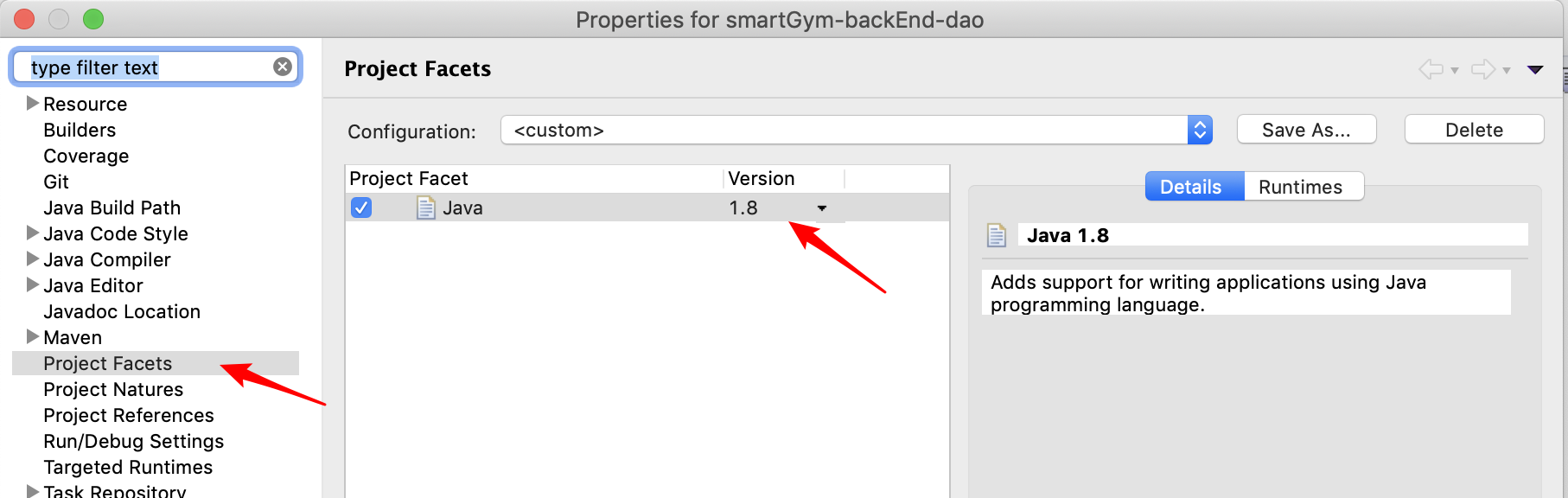1568x498 pixels.
Task: Click the Delete button
Action: click(1473, 129)
